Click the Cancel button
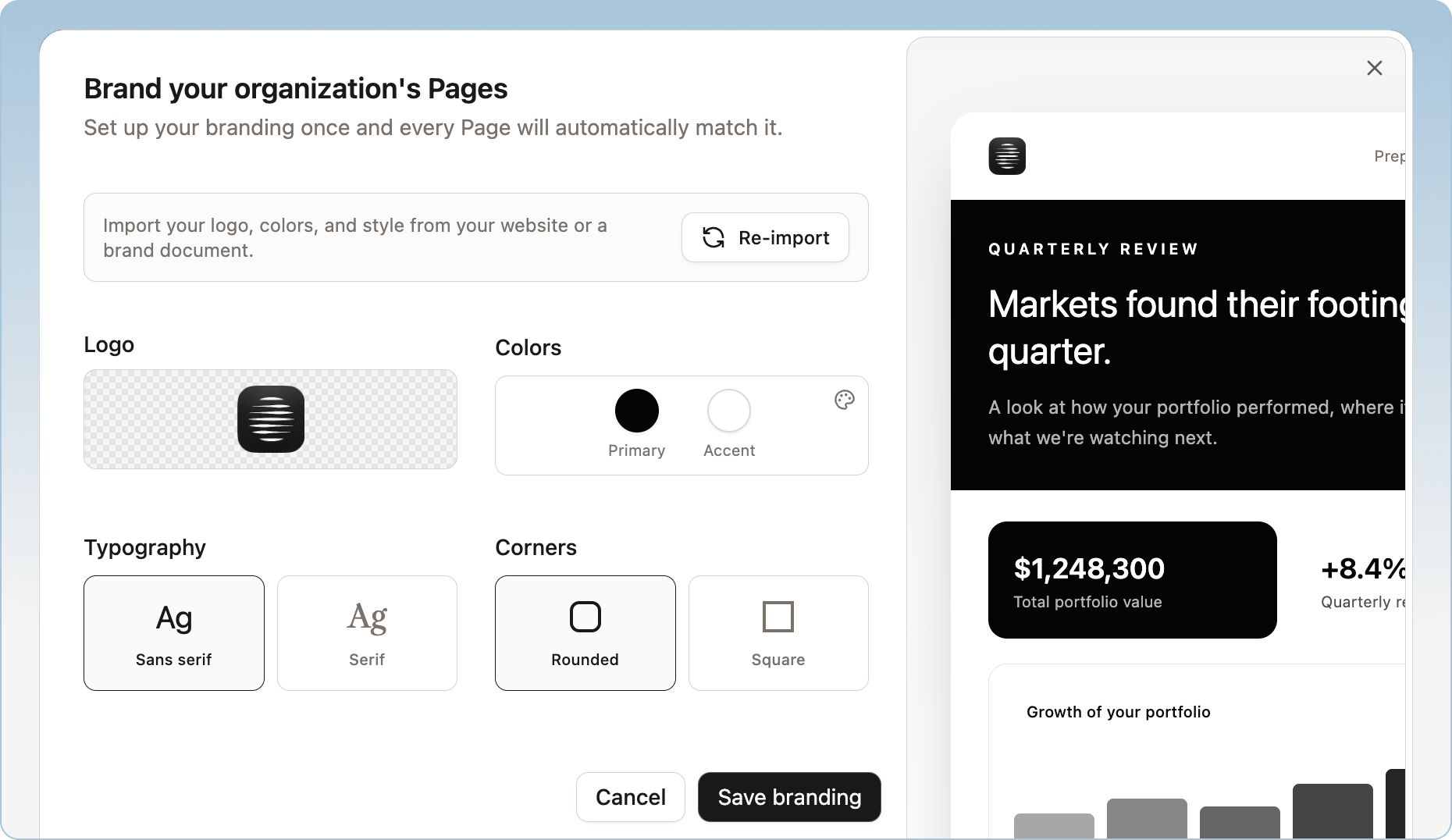The image size is (1452, 840). 631,797
